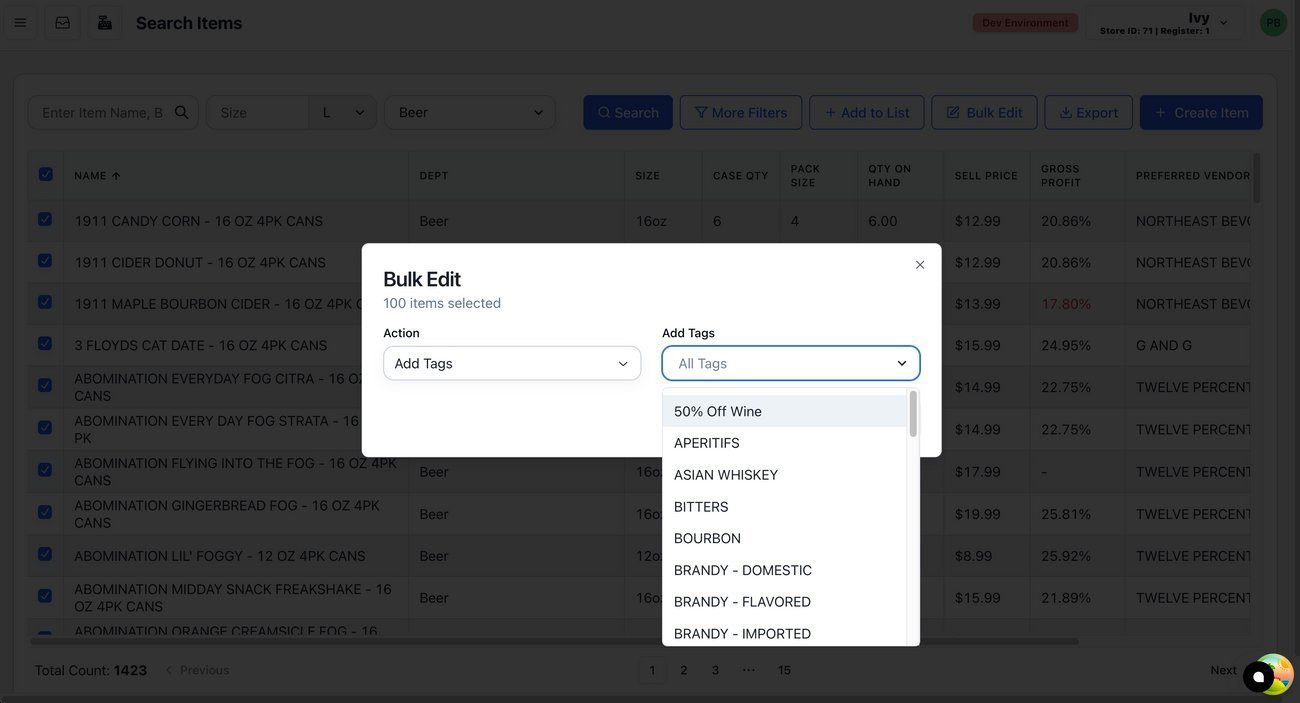Toggle the select-all header checkbox
Viewport: 1300px width, 703px height.
[x=46, y=175]
